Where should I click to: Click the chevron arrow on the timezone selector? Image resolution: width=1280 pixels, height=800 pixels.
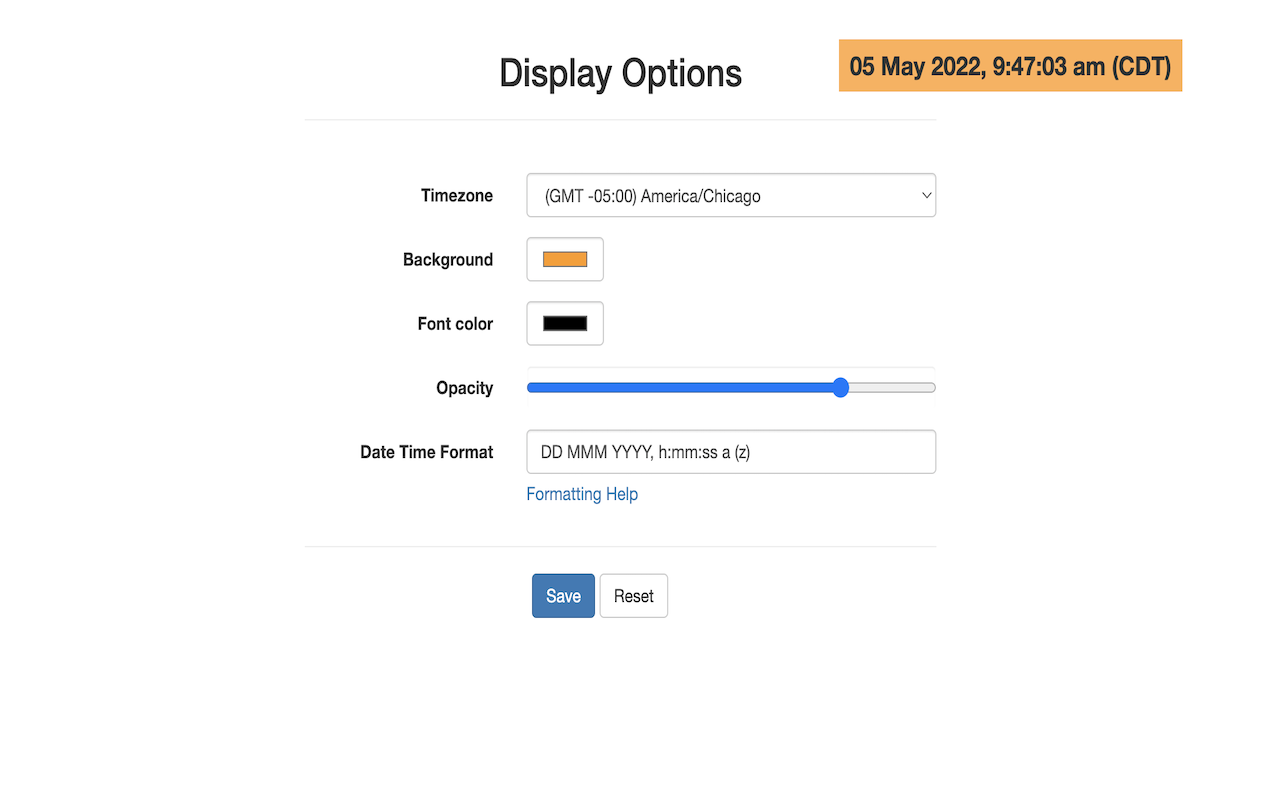(x=925, y=196)
